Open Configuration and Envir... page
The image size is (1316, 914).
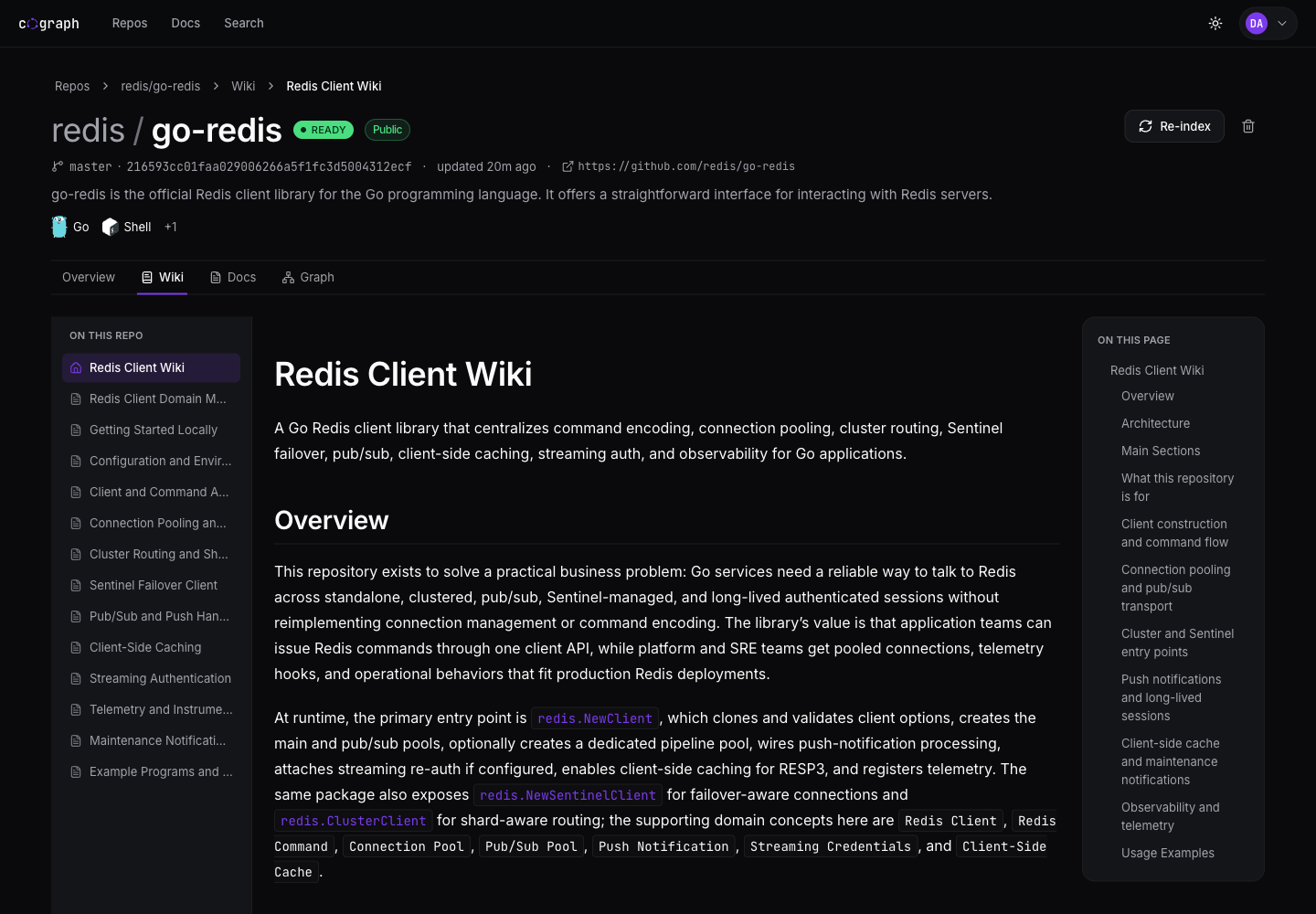(x=152, y=461)
